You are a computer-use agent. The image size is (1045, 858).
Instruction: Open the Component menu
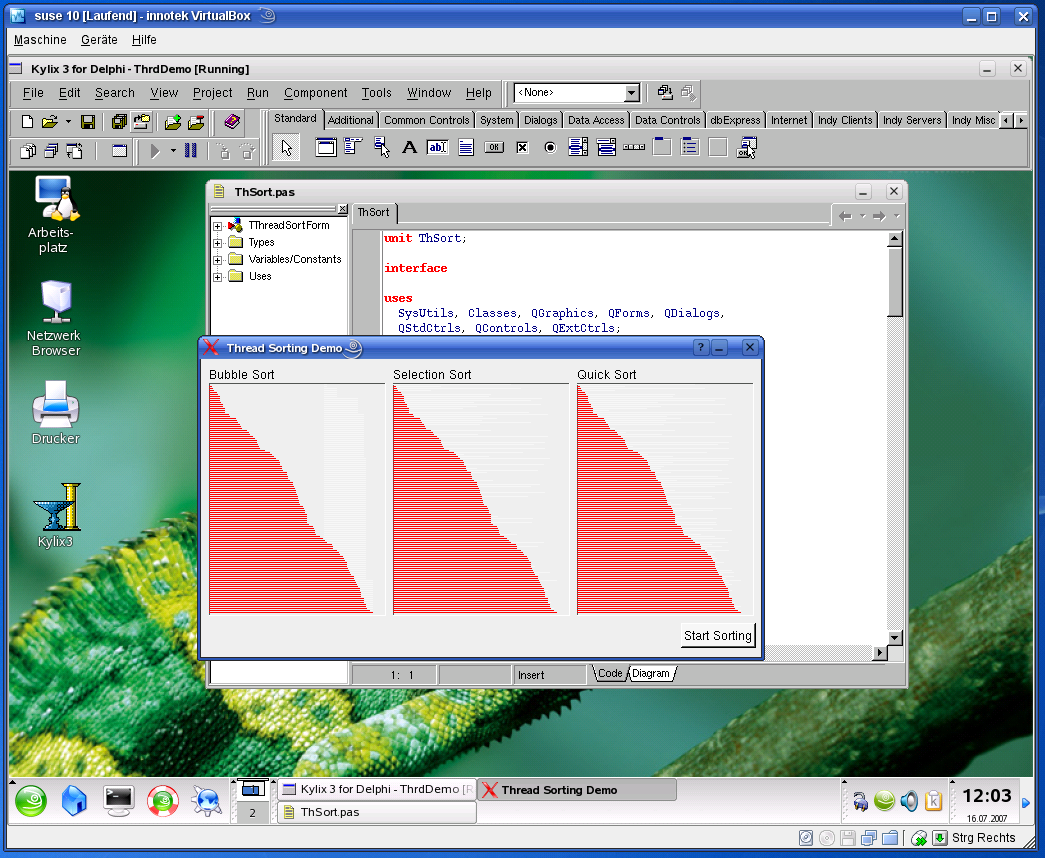(x=315, y=93)
